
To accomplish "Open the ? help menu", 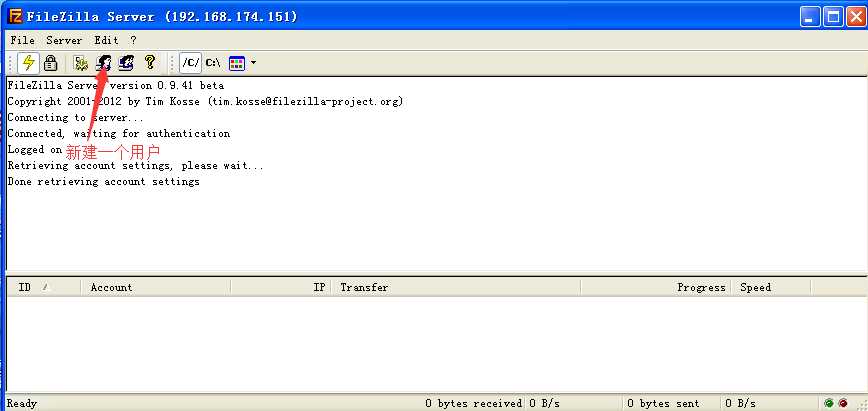I will pyautogui.click(x=133, y=40).
